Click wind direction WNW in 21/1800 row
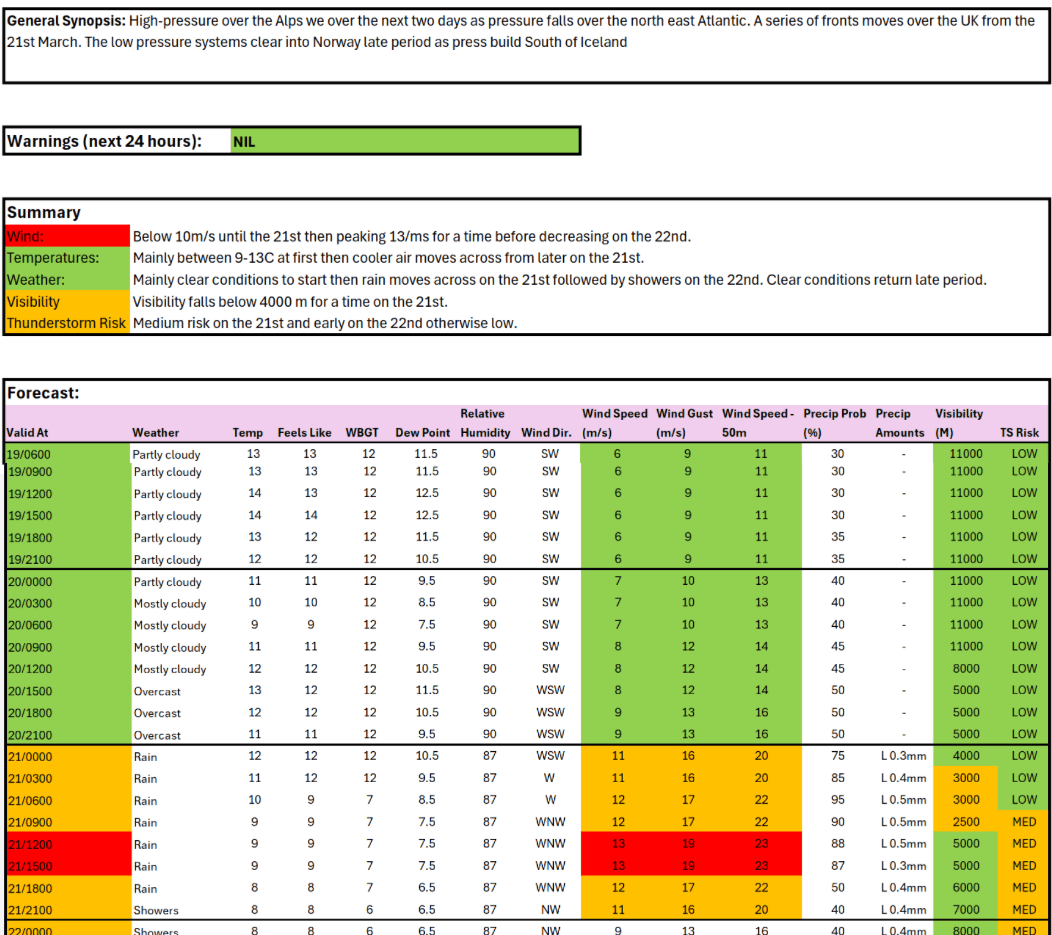The width and height of the screenshot is (1052, 935). [x=550, y=888]
